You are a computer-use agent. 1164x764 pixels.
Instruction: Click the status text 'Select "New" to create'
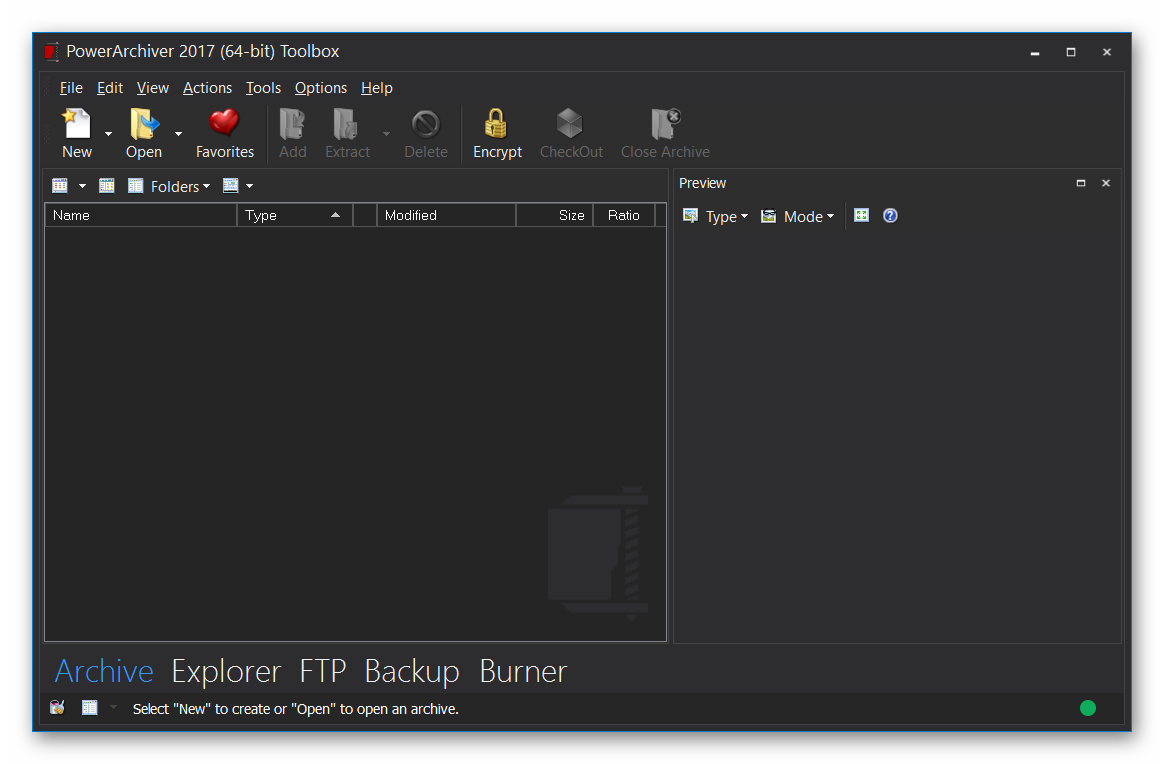tap(295, 709)
